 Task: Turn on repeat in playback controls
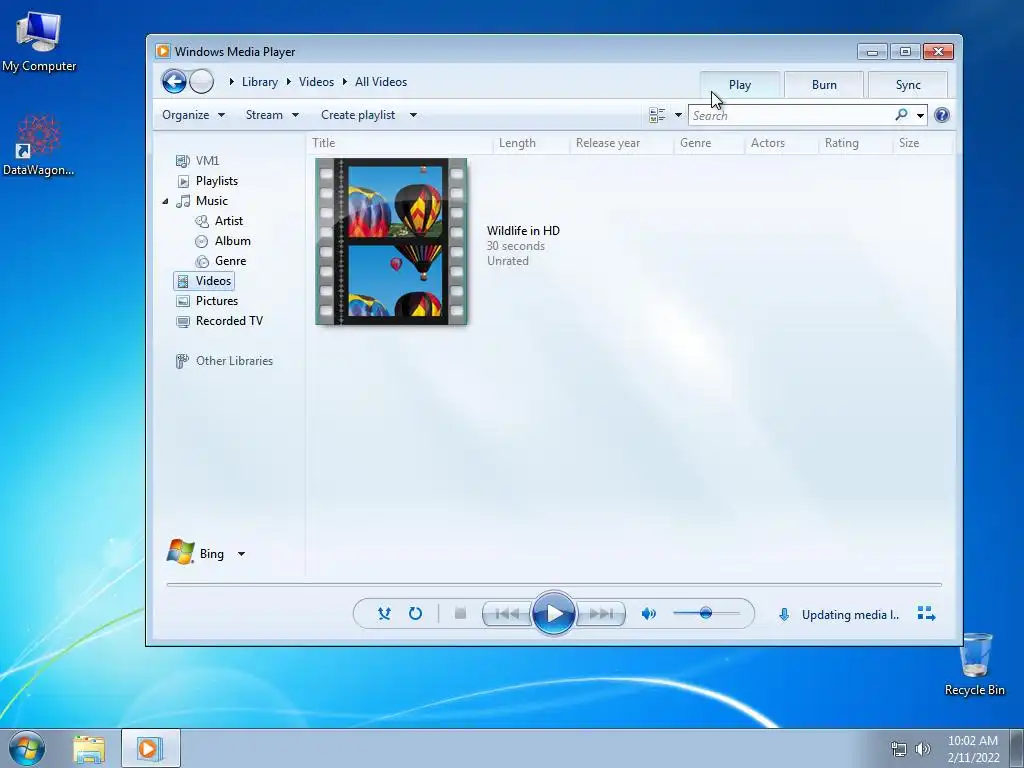(x=415, y=614)
